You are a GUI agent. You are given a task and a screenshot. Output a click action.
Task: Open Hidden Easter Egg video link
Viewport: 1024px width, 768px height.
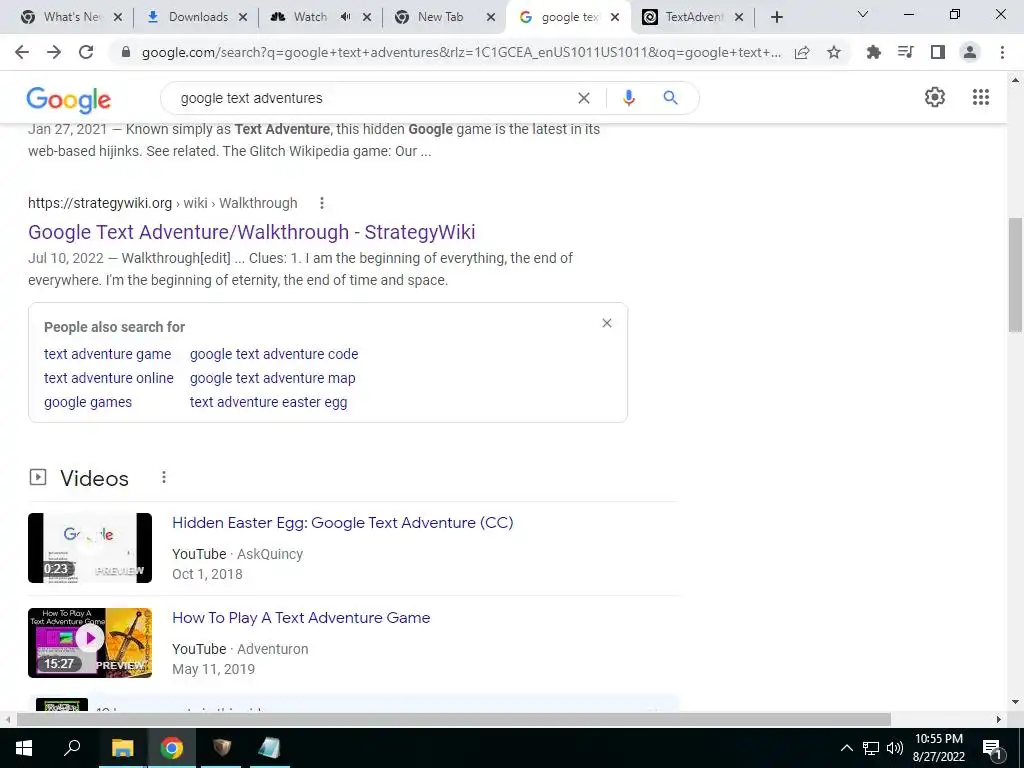pyautogui.click(x=343, y=522)
